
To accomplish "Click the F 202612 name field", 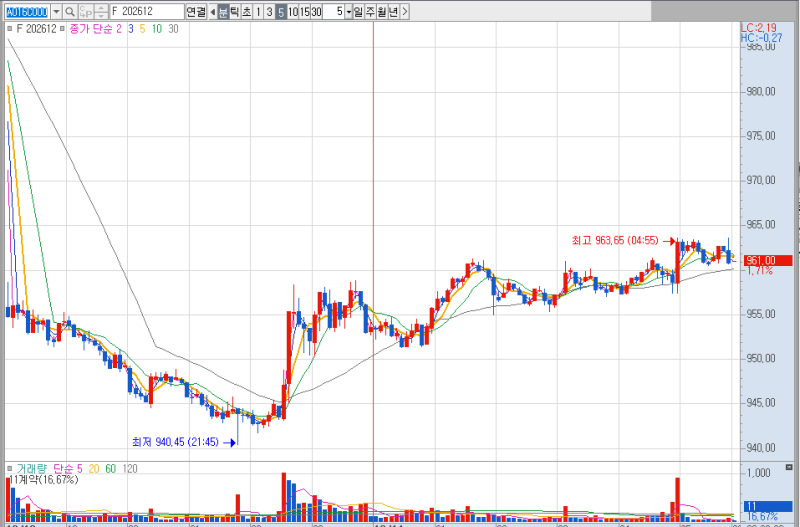I will tap(147, 11).
